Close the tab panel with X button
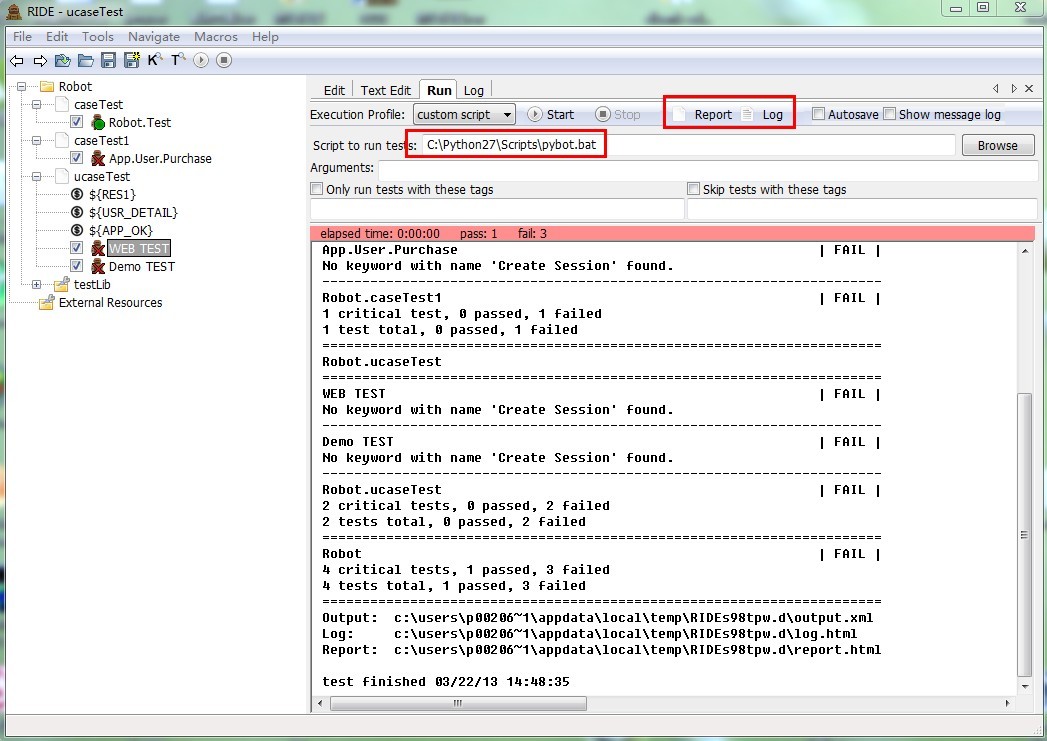Screen dimensions: 1047x741 [1029, 88]
